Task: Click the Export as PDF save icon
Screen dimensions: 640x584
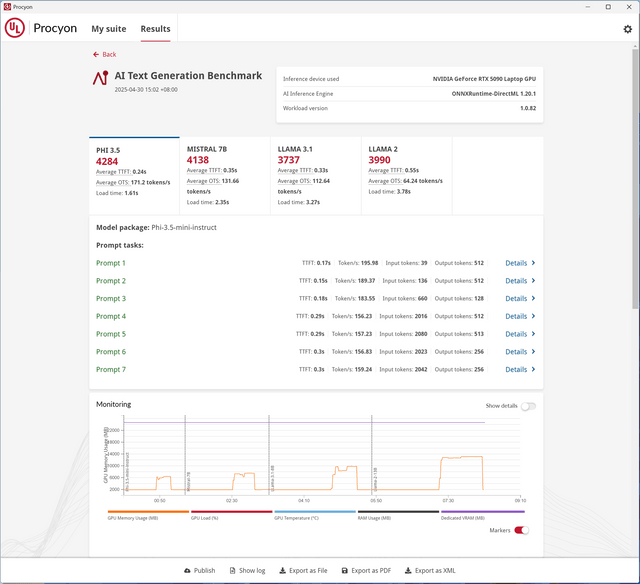Action: tap(344, 571)
